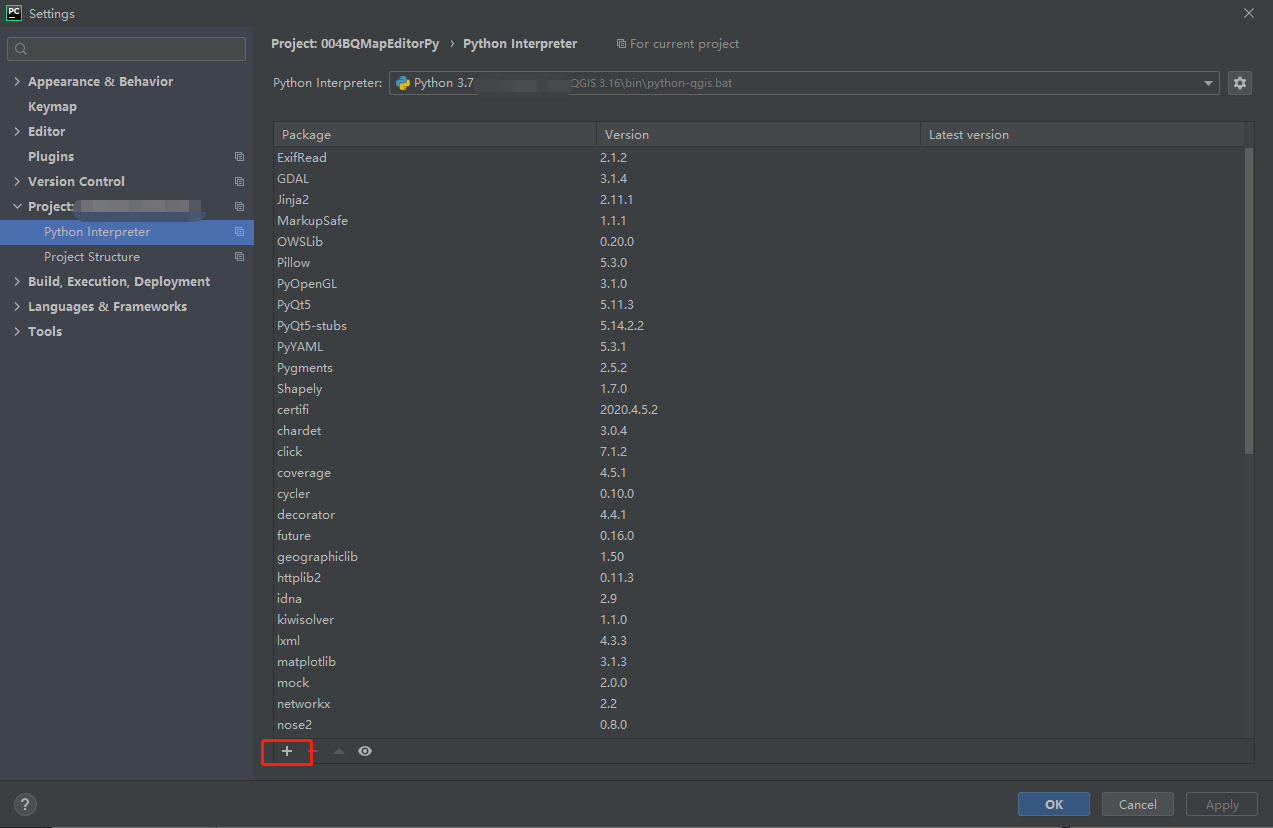Viewport: 1273px width, 828px height.
Task: Click version 2020.4.5.2 of certifi
Action: pos(629,410)
